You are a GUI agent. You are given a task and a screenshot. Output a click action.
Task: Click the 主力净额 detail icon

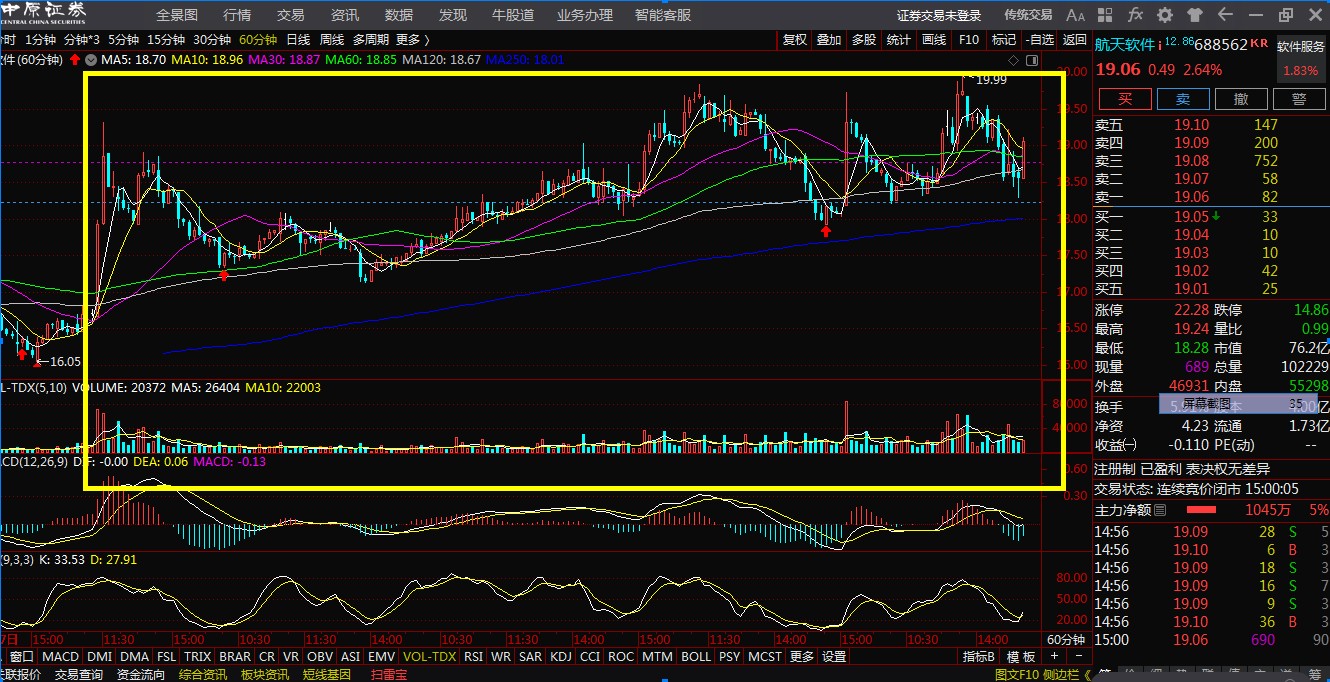(1160, 510)
